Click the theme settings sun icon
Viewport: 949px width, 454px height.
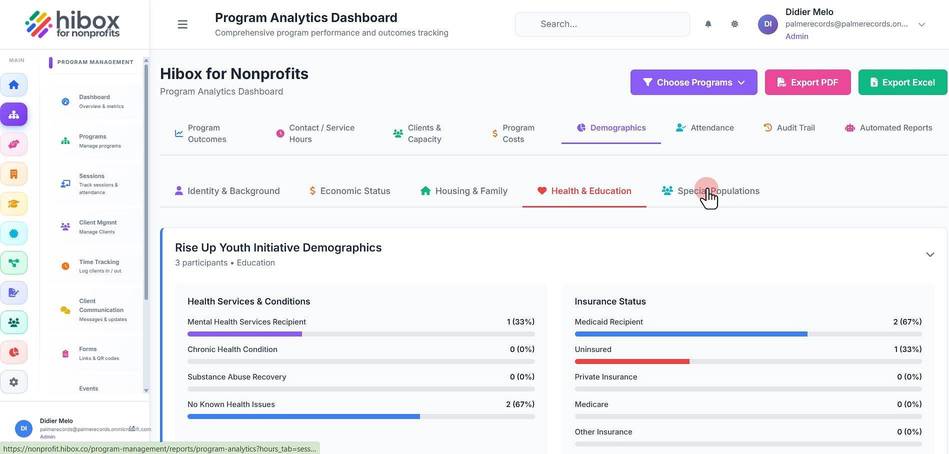[x=734, y=24]
